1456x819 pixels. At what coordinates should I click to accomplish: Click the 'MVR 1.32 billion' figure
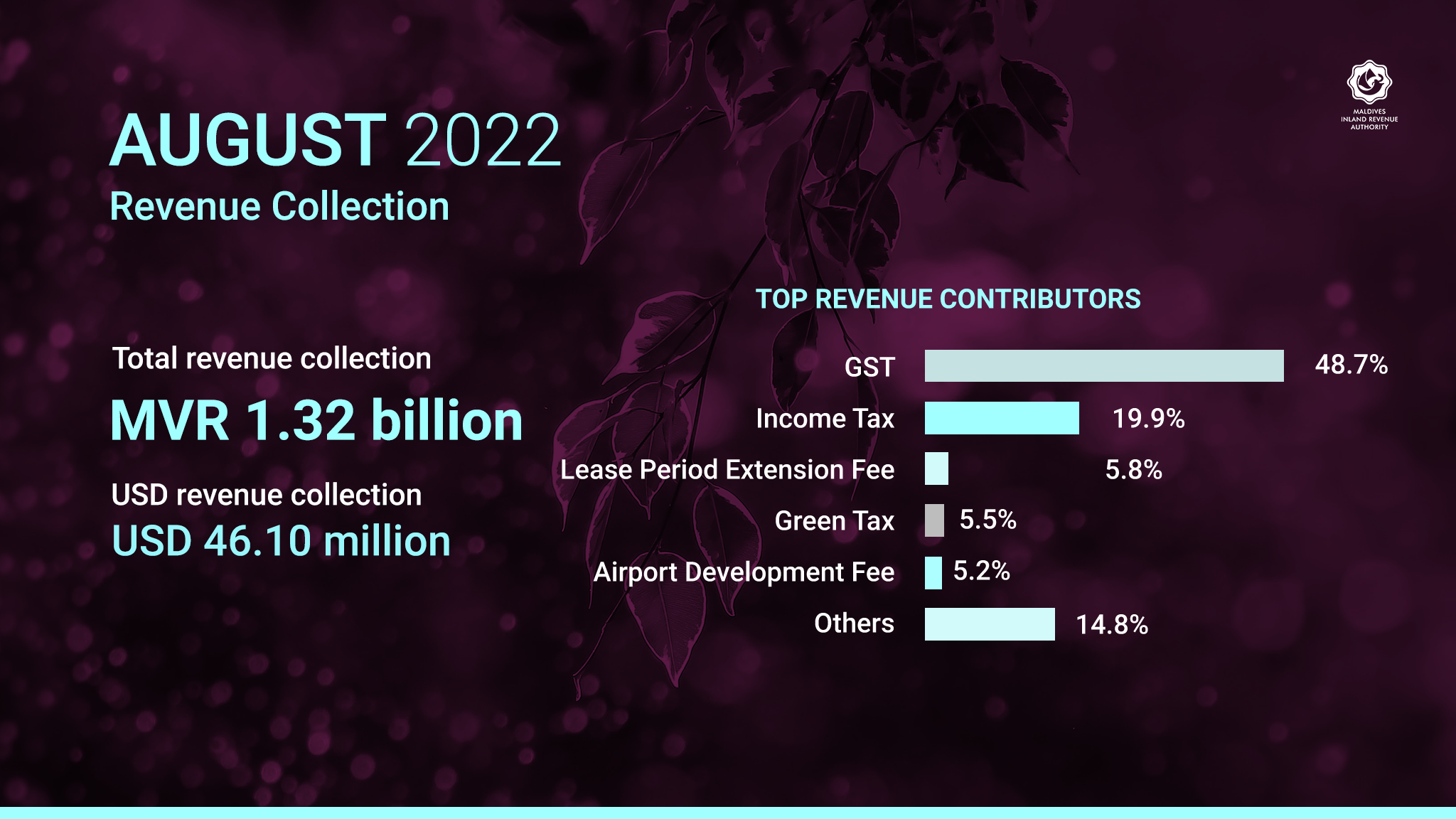317,420
